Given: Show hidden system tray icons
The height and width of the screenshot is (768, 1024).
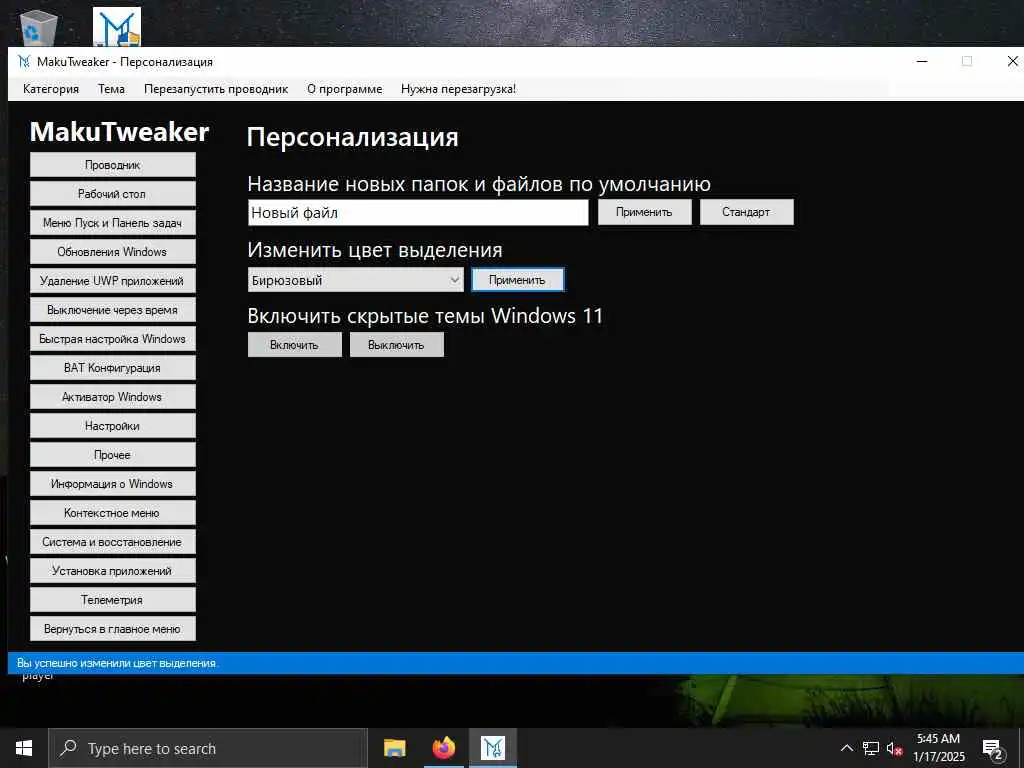Looking at the screenshot, I should pos(846,748).
